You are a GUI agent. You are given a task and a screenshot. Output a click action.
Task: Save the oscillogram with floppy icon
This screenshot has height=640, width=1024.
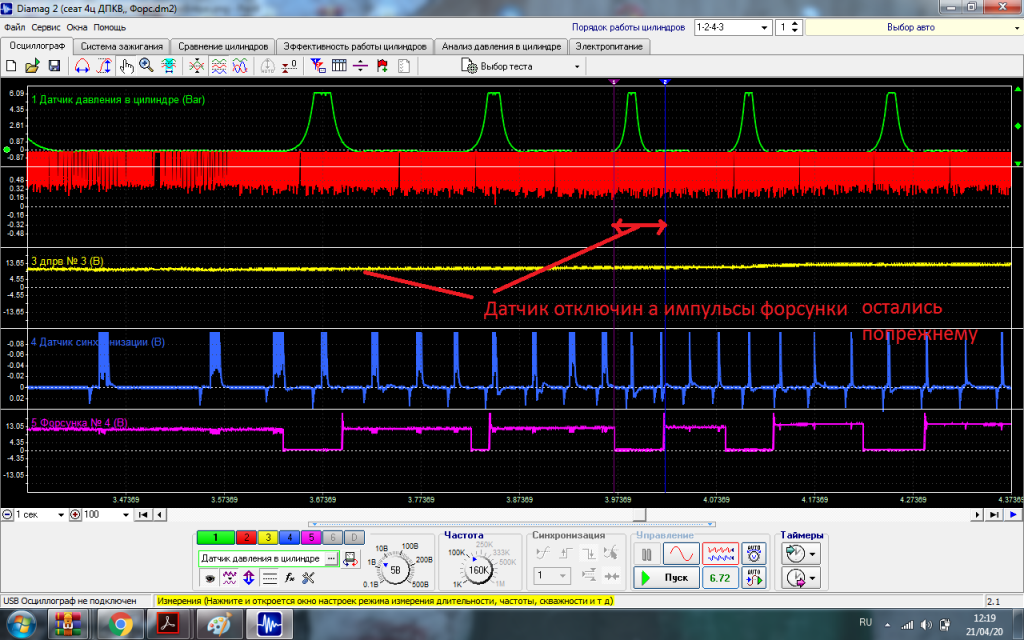coord(54,66)
